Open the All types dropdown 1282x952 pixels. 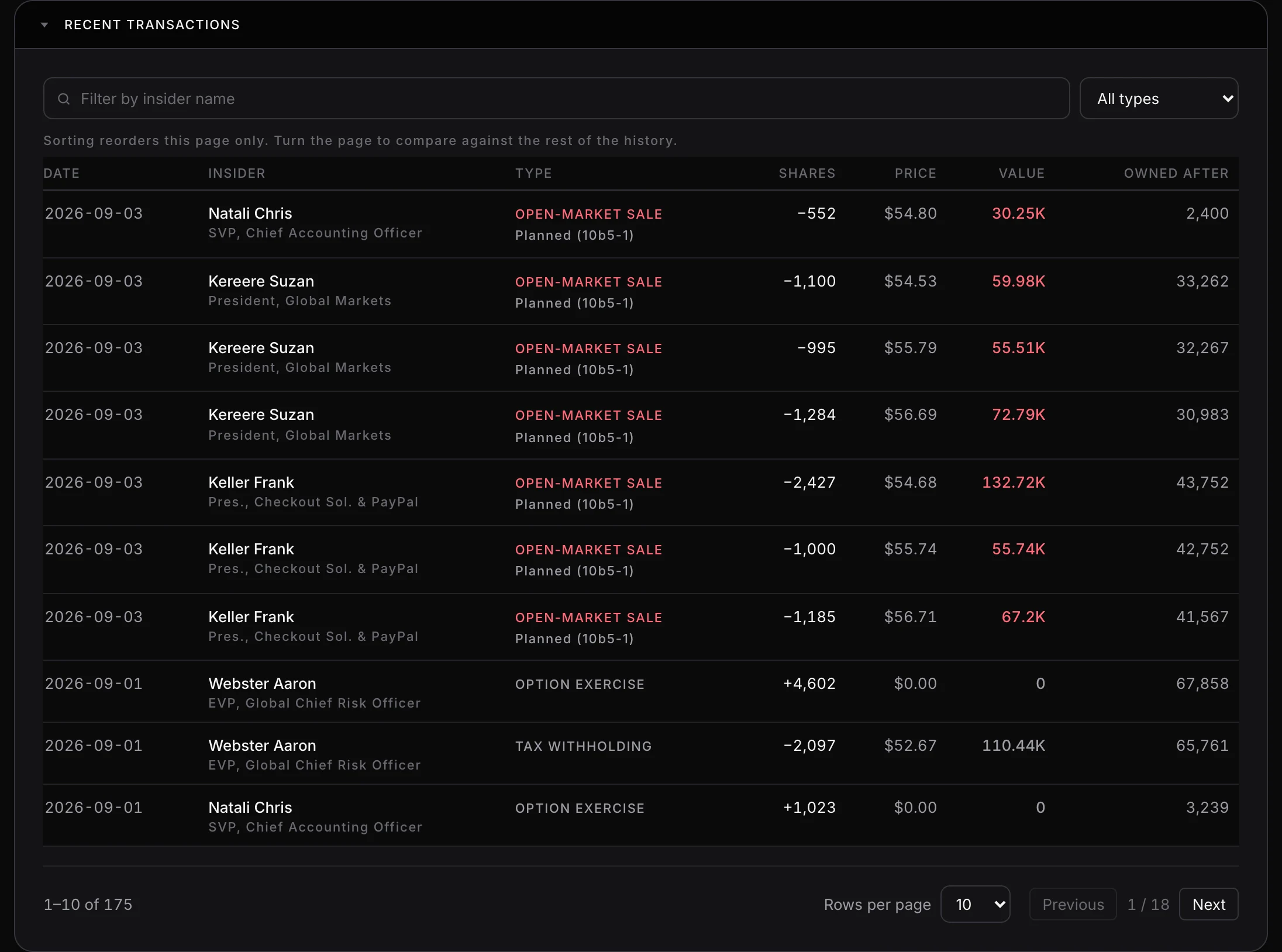1159,99
